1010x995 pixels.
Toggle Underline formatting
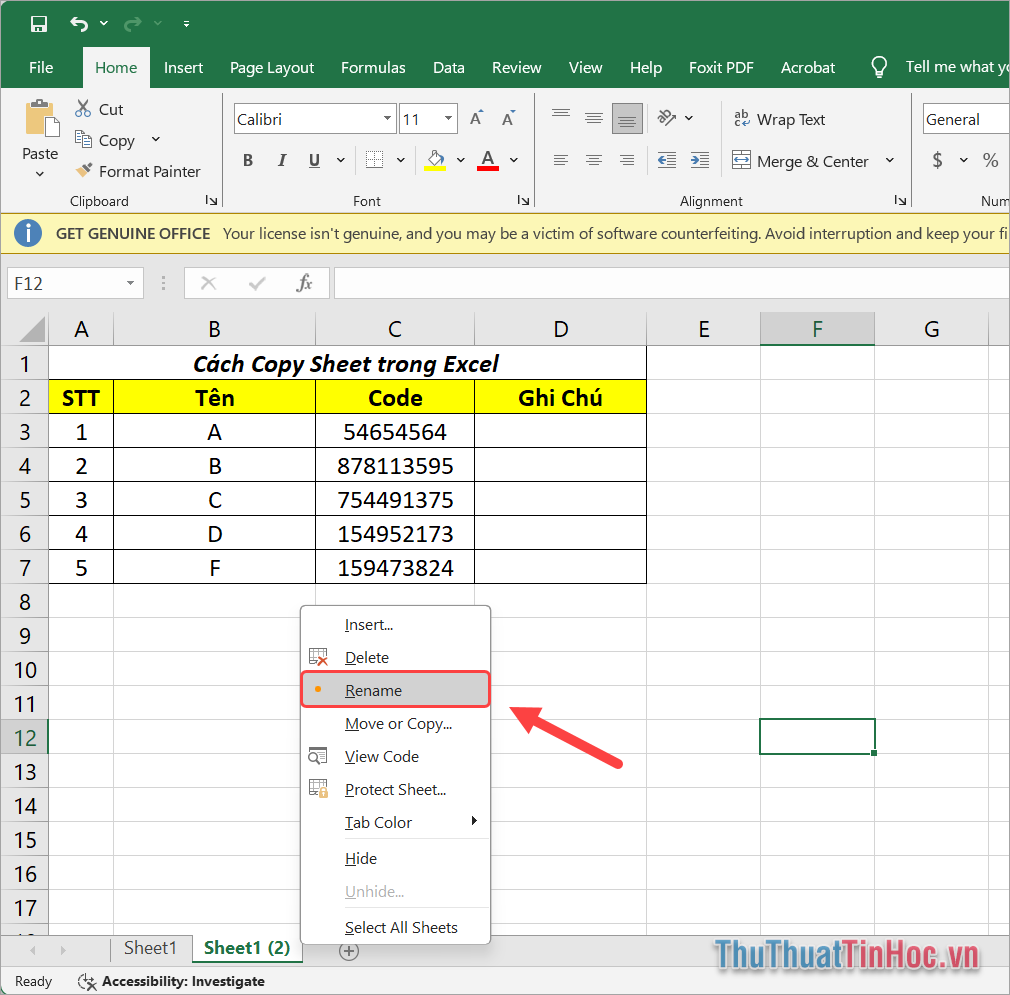point(314,160)
